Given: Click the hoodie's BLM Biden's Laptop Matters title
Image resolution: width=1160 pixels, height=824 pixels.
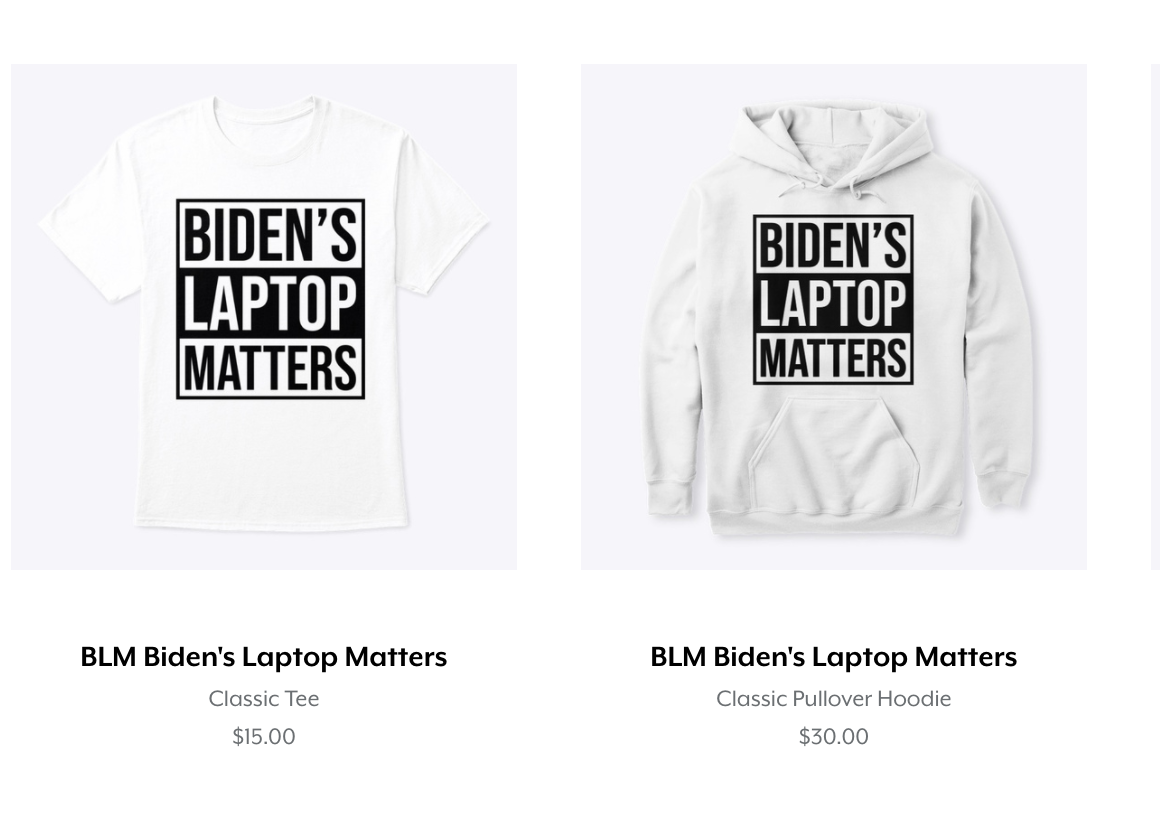Looking at the screenshot, I should (834, 657).
